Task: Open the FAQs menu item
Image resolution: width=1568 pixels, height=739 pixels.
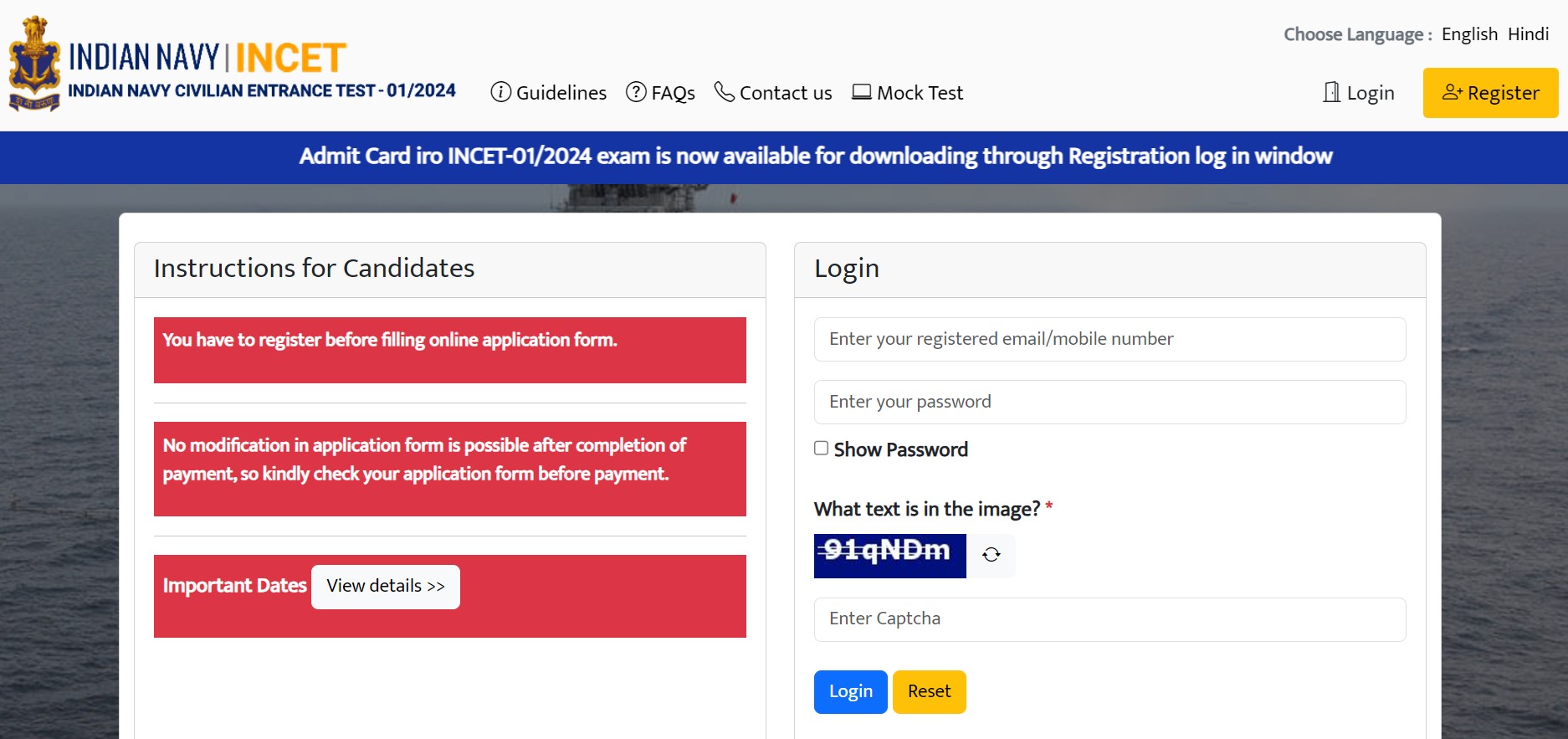Action: click(x=661, y=92)
